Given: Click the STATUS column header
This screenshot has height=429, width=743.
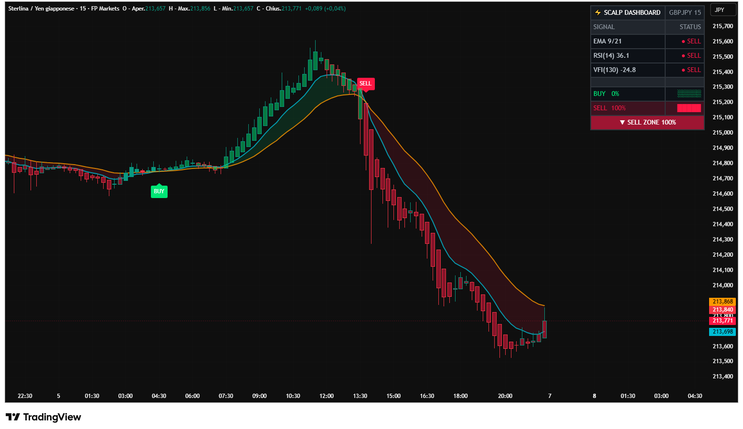Looking at the screenshot, I should (690, 27).
